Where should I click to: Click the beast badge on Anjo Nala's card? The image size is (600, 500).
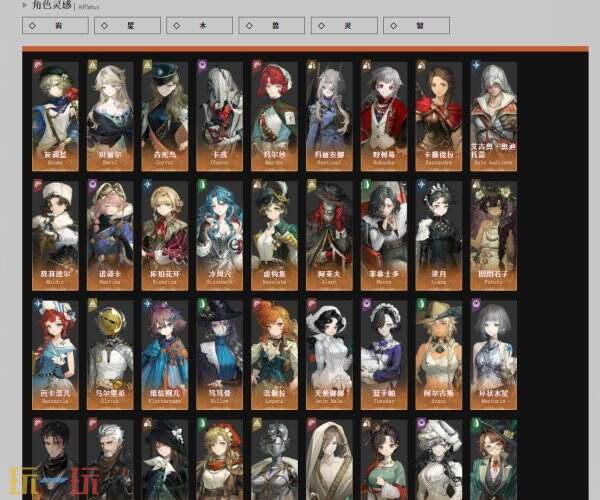[311, 305]
